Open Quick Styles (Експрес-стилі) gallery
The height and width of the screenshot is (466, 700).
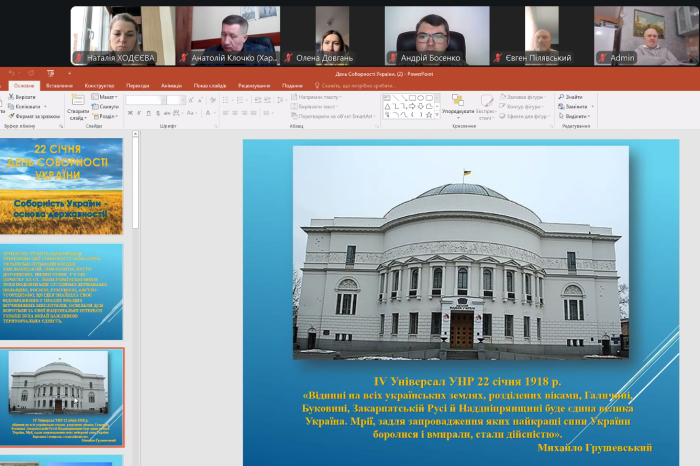point(487,103)
